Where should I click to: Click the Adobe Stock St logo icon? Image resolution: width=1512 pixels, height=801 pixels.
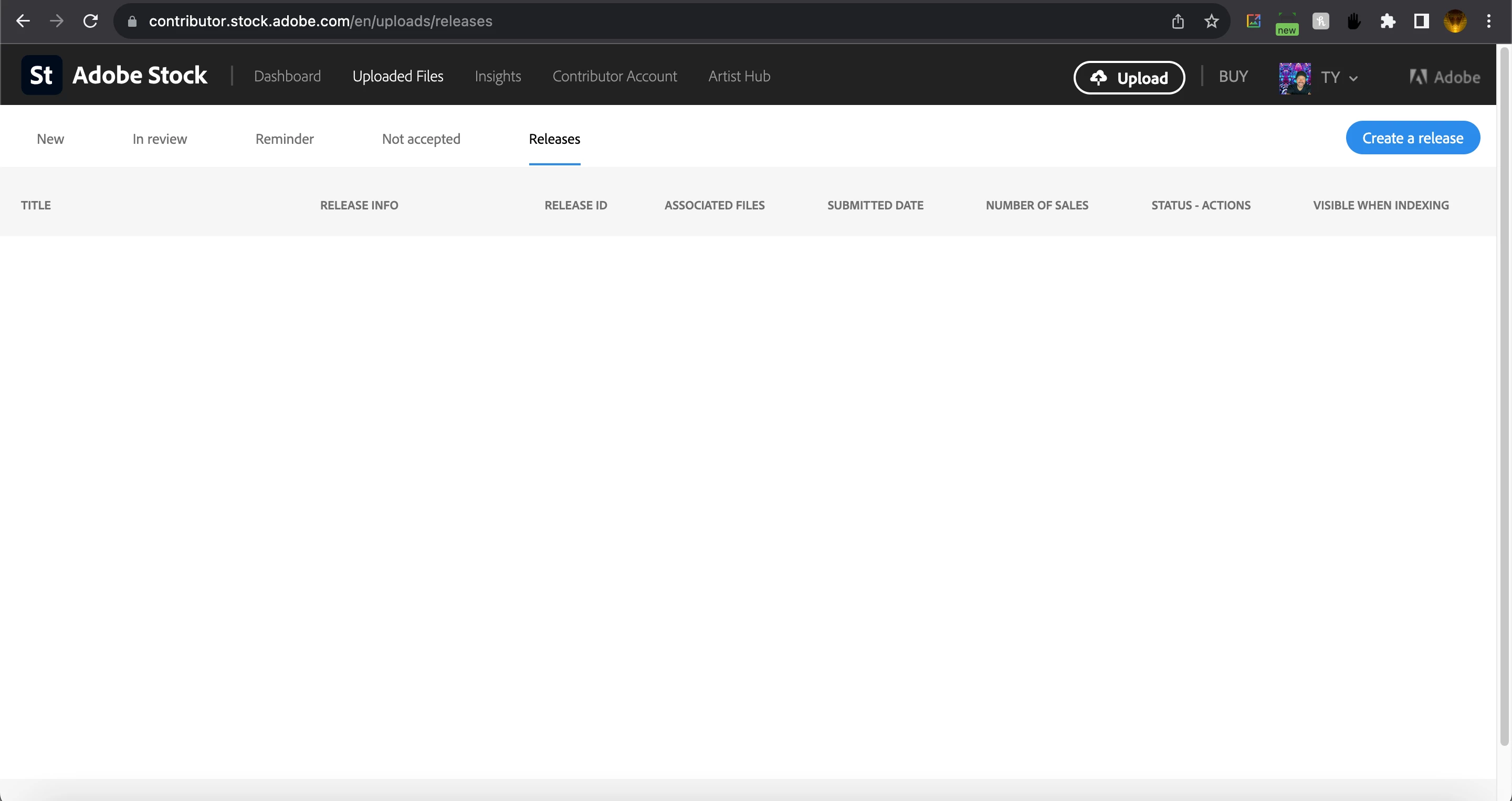(x=41, y=75)
